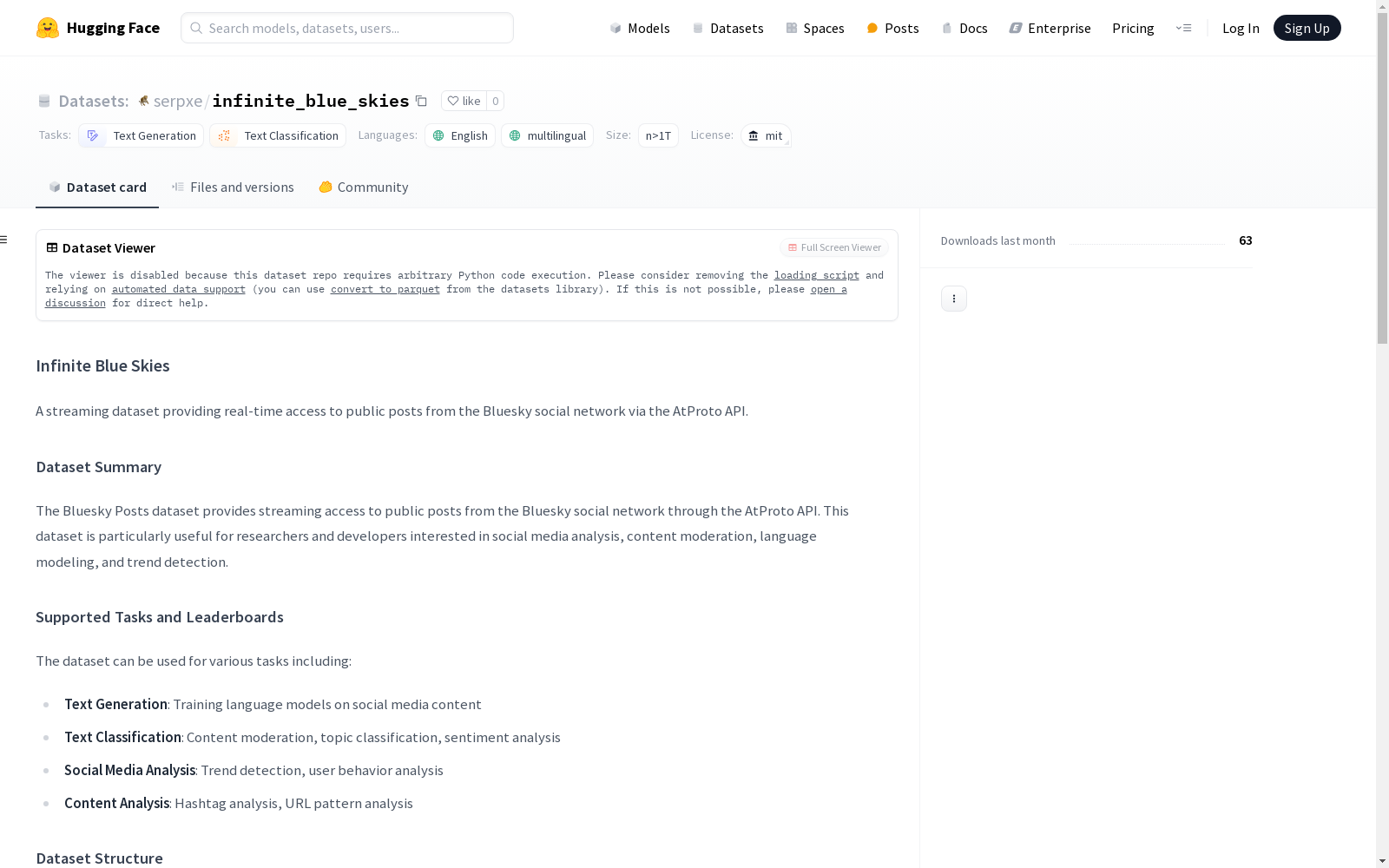Click the Hugging Face brand name text
1389x868 pixels.
[113, 28]
